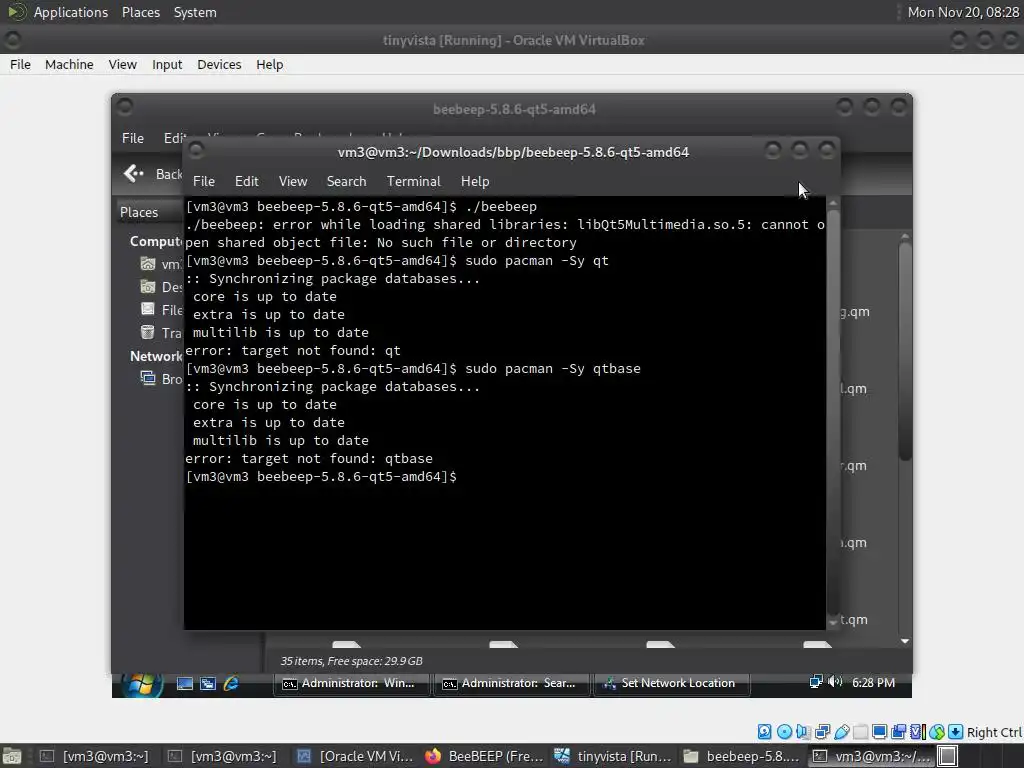This screenshot has width=1024, height=768.
Task: Click the Network section heading in sidebar
Action: click(156, 356)
